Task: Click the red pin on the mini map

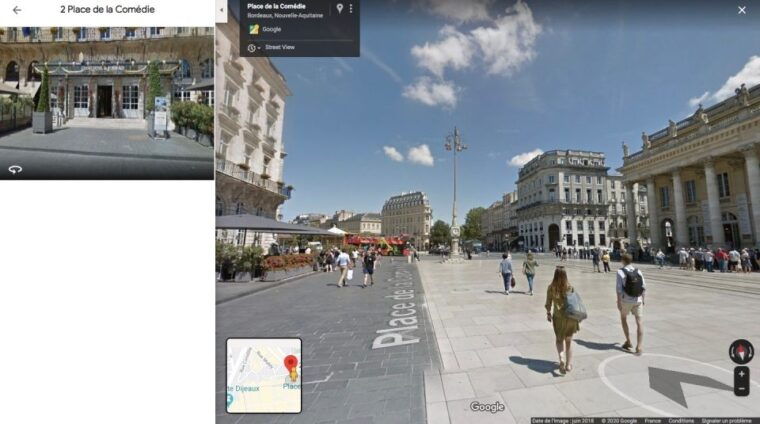Action: click(x=291, y=364)
